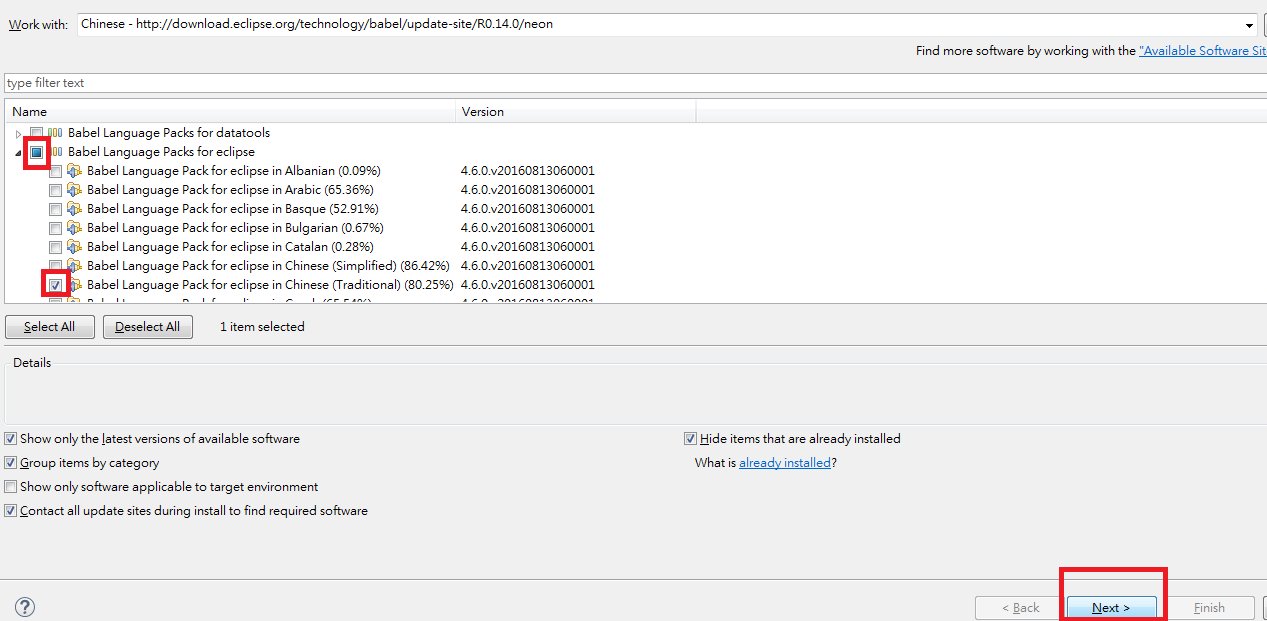Click the Chinese (Simplified) pack feature icon
The width and height of the screenshot is (1267, 621).
pyautogui.click(x=74, y=266)
